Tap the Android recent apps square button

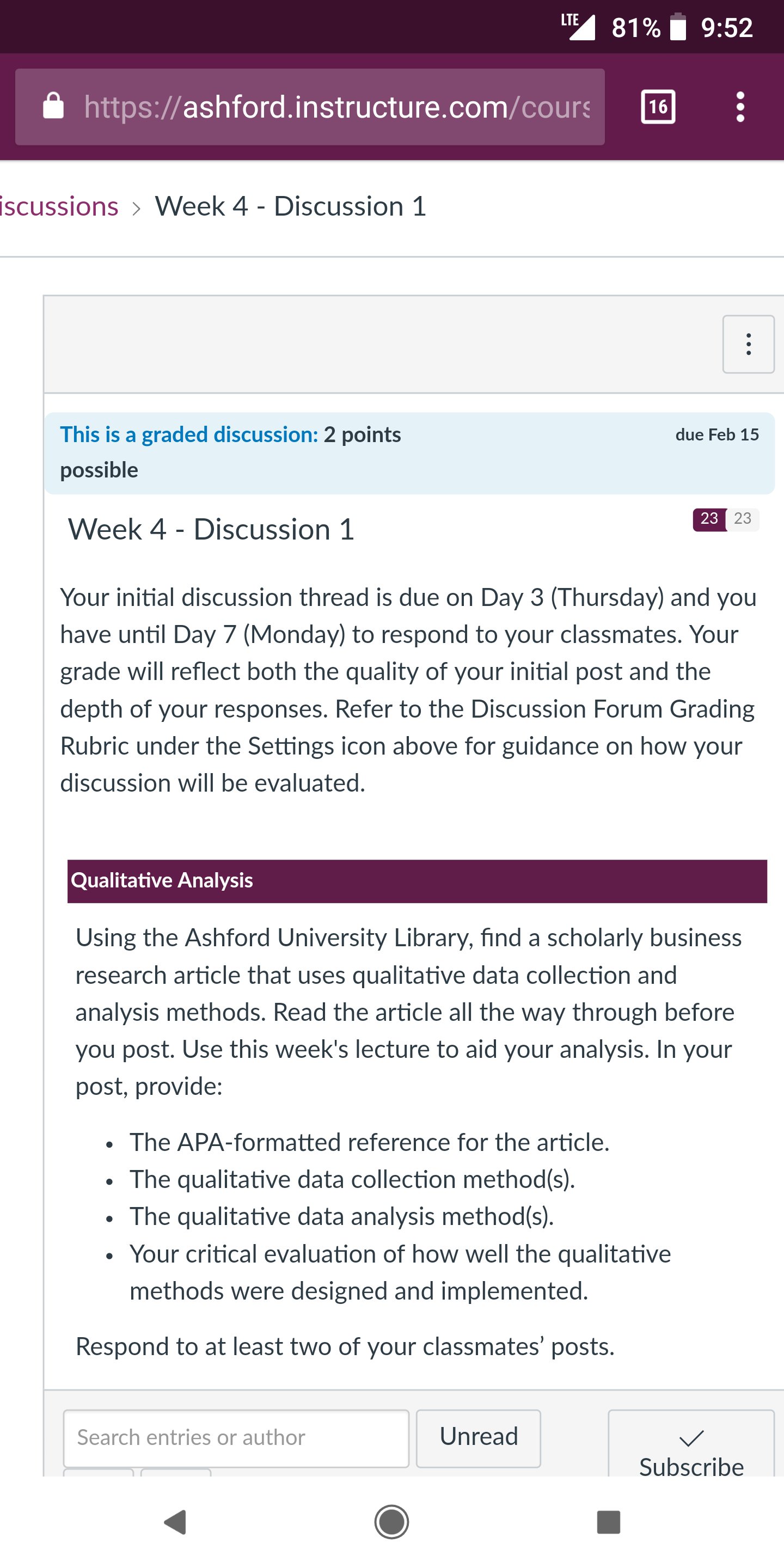[x=608, y=1522]
